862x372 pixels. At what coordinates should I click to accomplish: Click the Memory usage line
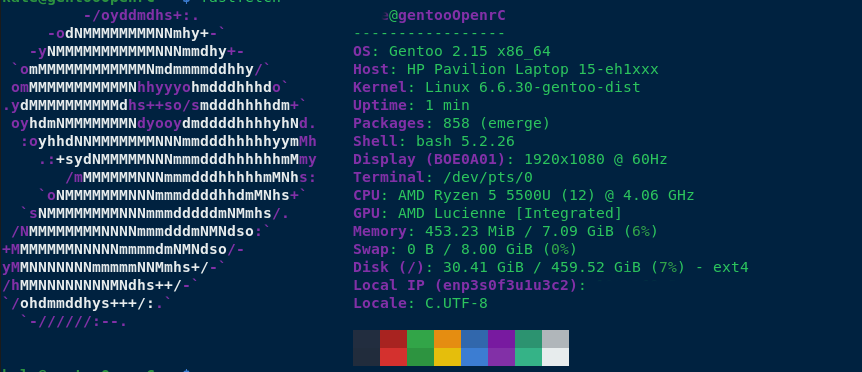[x=505, y=231]
